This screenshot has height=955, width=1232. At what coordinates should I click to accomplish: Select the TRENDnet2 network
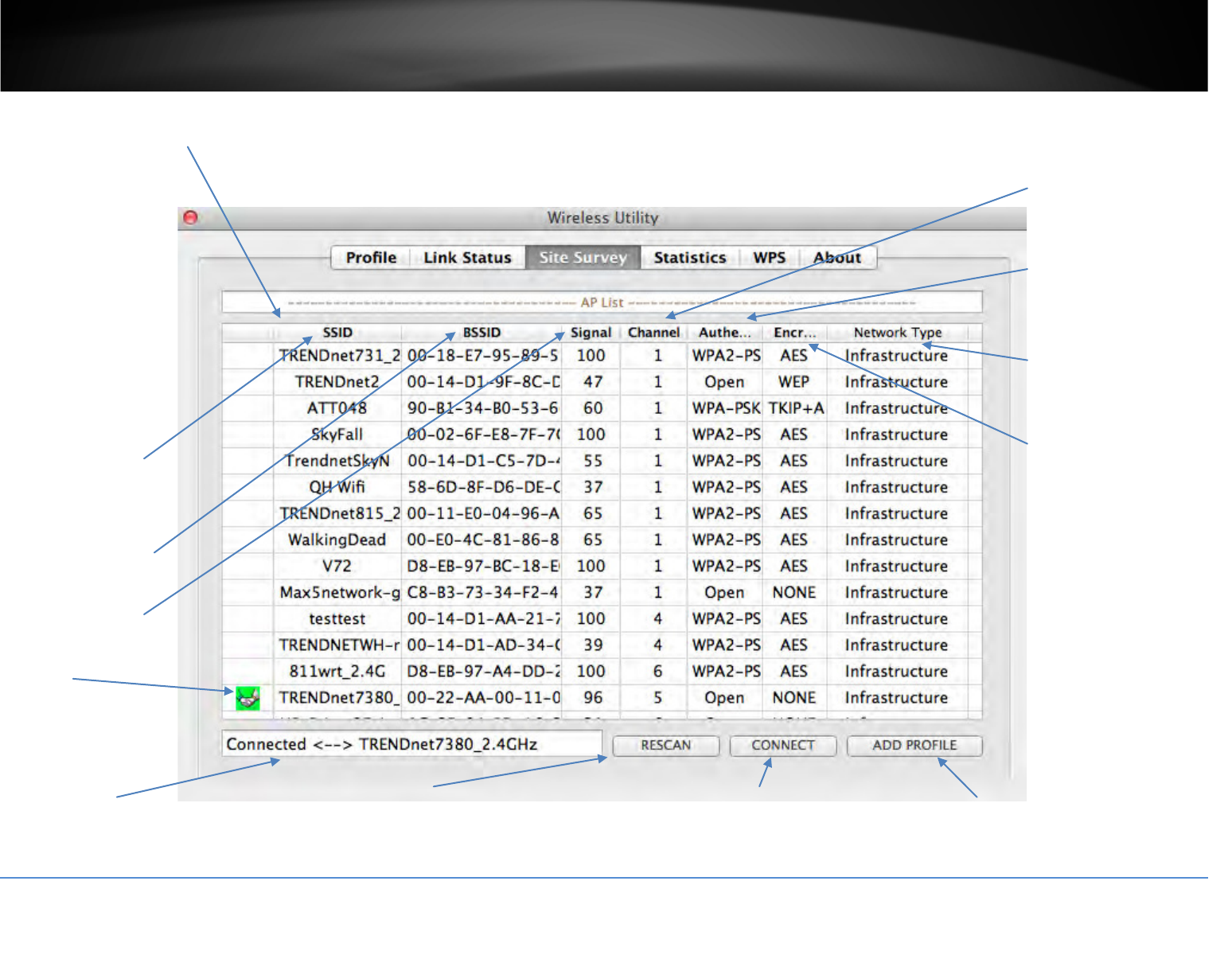[602, 382]
